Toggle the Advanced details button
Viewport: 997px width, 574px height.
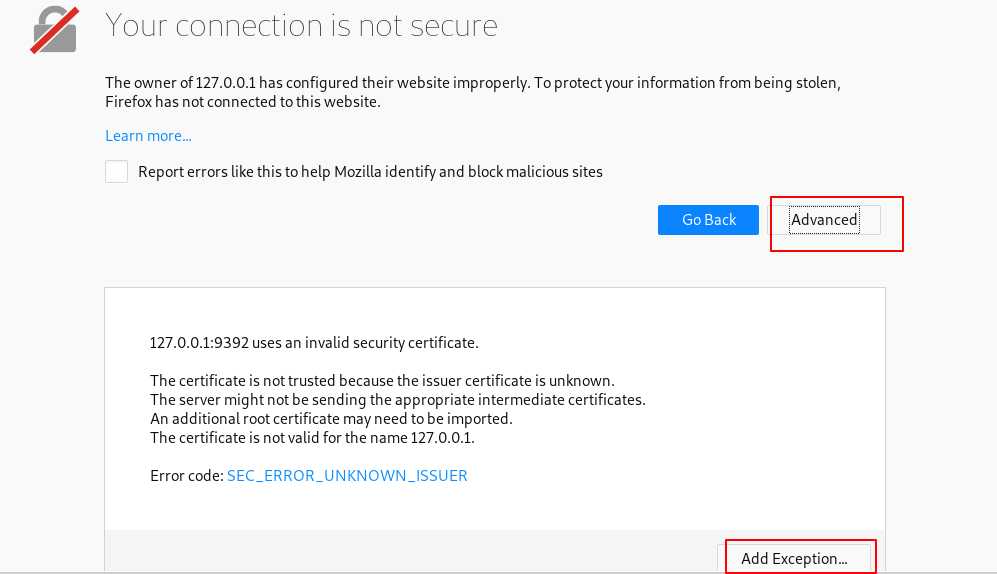tap(824, 220)
